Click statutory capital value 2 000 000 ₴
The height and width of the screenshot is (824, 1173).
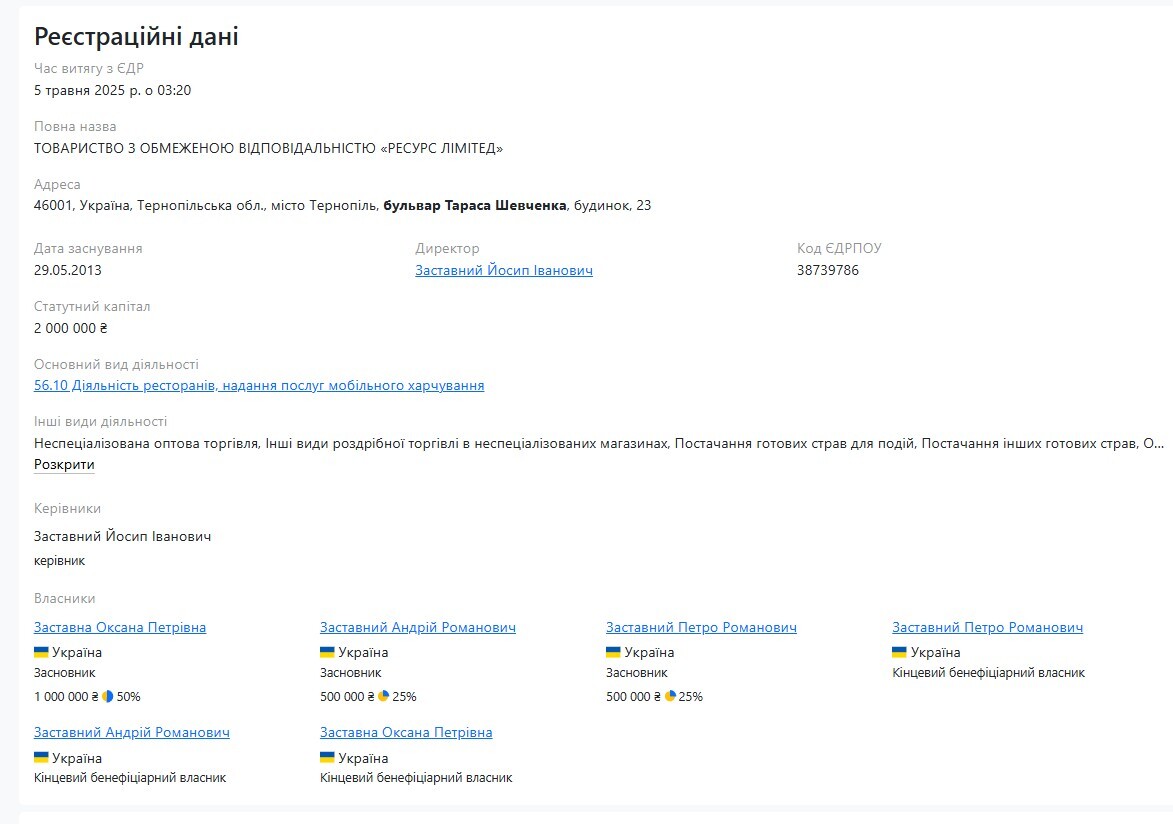(x=70, y=328)
